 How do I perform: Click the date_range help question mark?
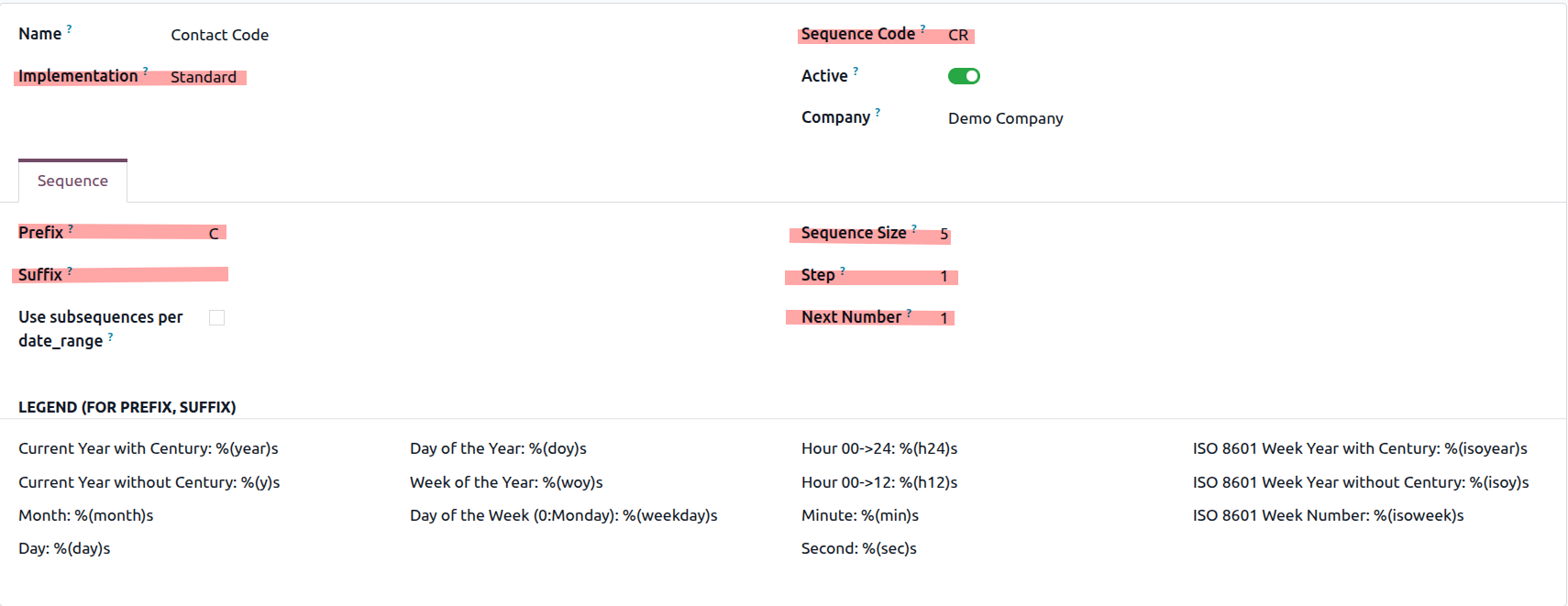(110, 336)
